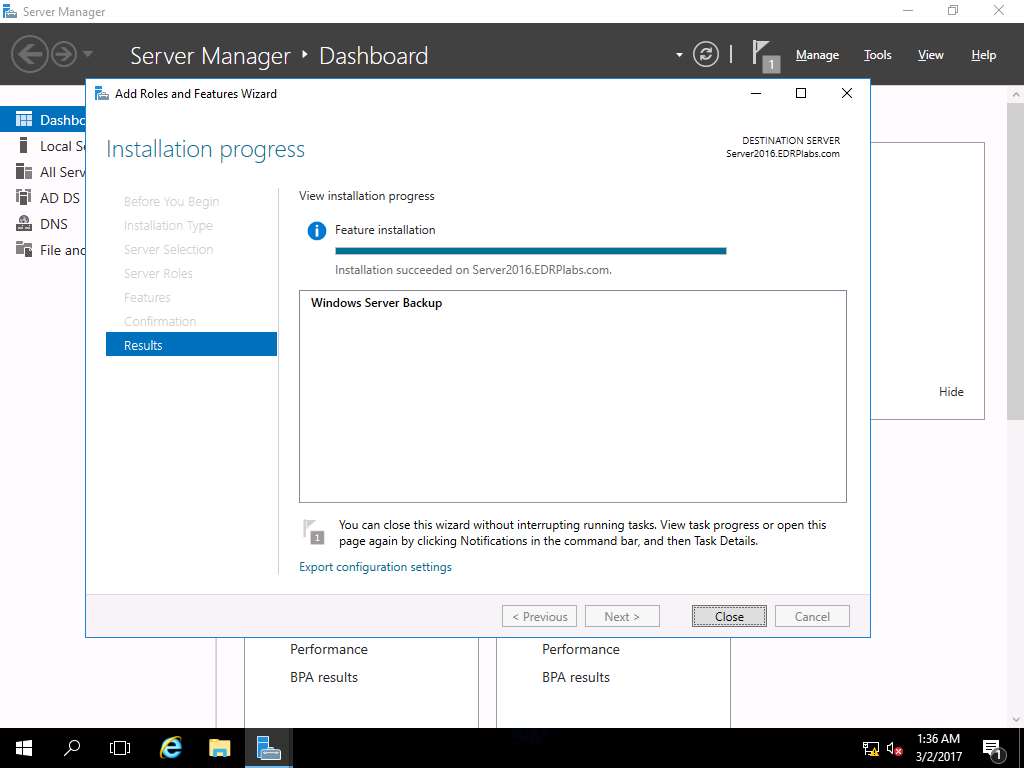Viewport: 1024px width, 768px height.
Task: Click the network status tray icon
Action: pyautogui.click(x=871, y=749)
